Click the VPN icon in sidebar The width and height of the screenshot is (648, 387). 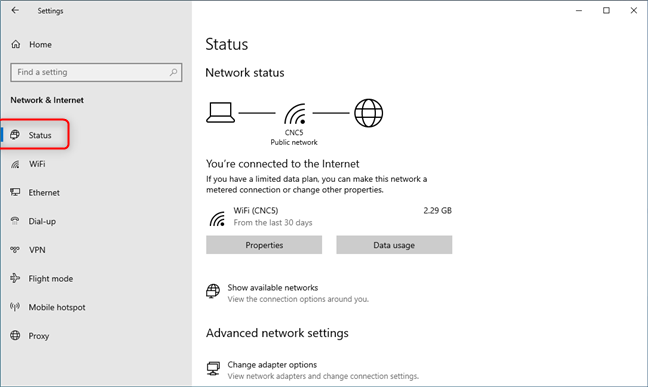pyautogui.click(x=15, y=250)
